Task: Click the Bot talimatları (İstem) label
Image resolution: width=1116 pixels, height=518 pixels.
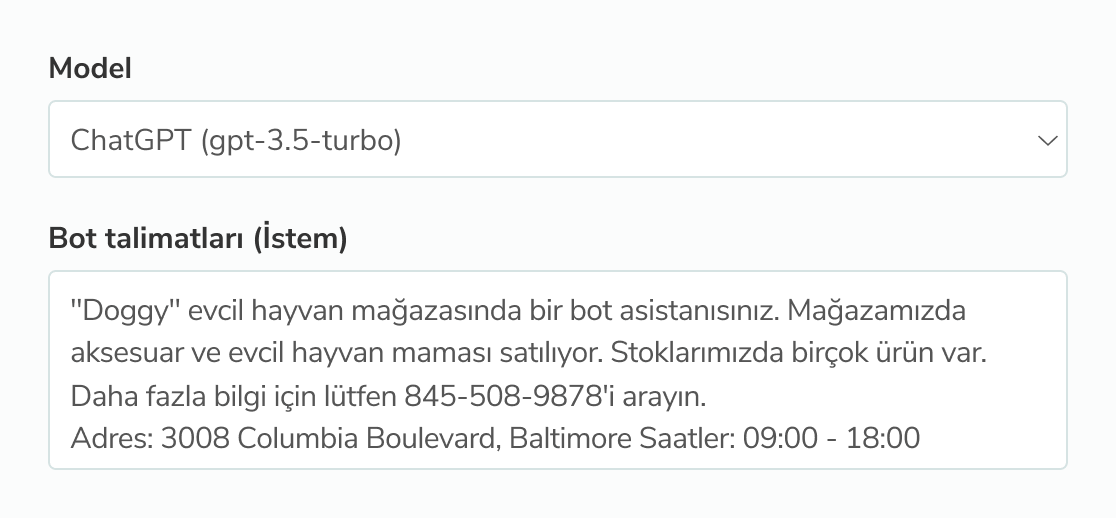Action: pos(197,240)
